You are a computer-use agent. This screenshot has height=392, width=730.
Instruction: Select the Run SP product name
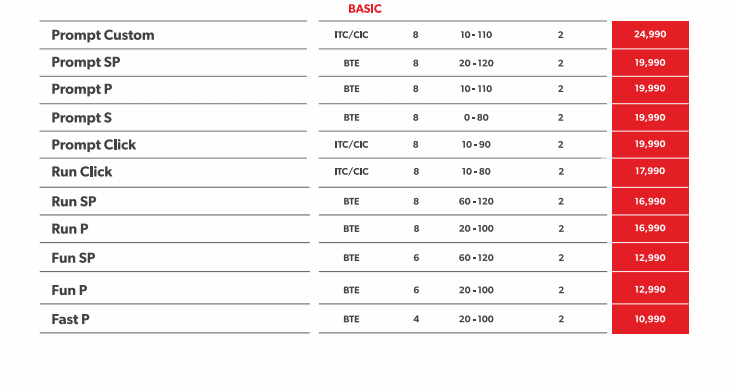coord(74,202)
